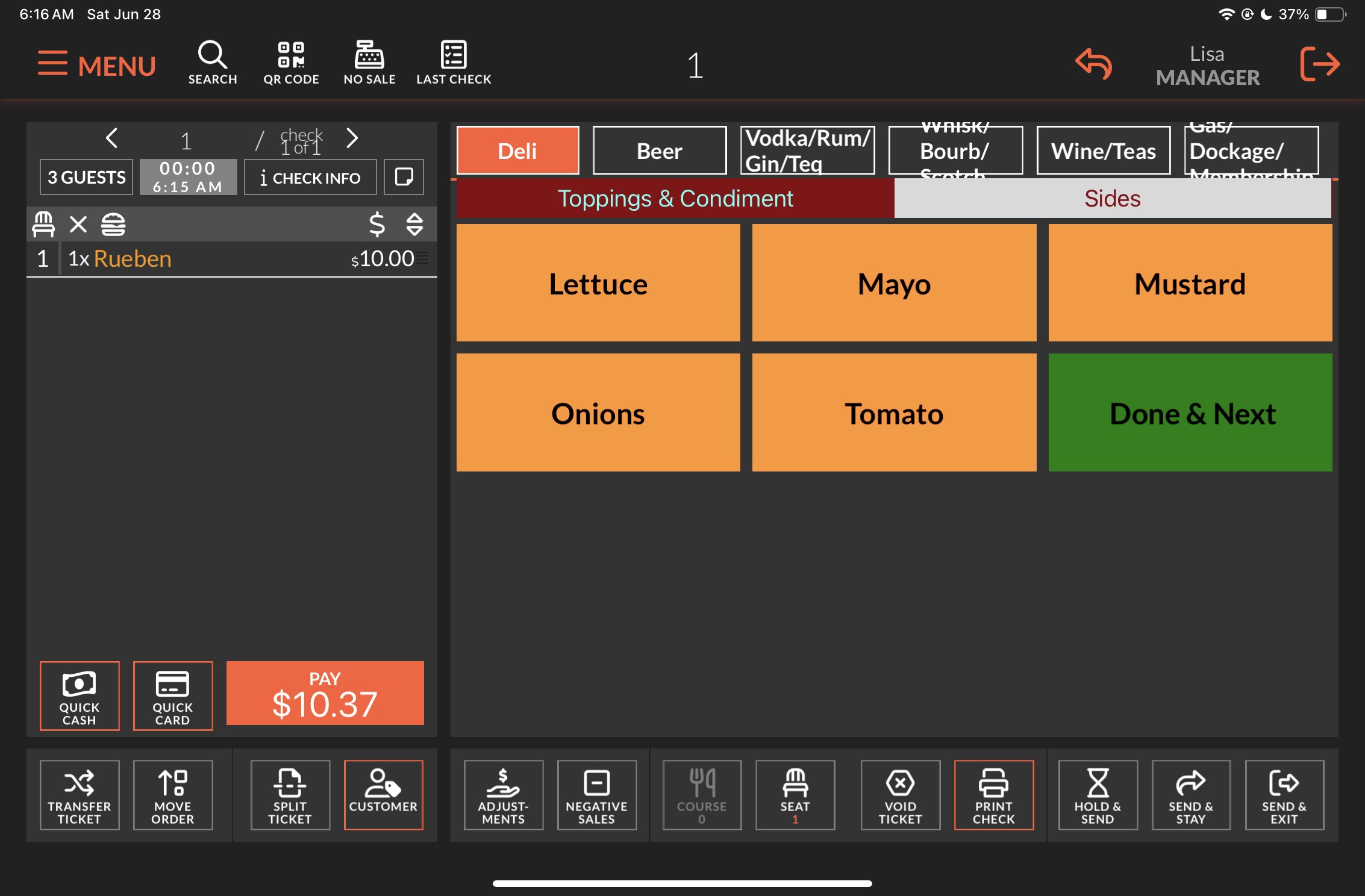Open the QR Code scanner
The image size is (1365, 896).
(291, 62)
